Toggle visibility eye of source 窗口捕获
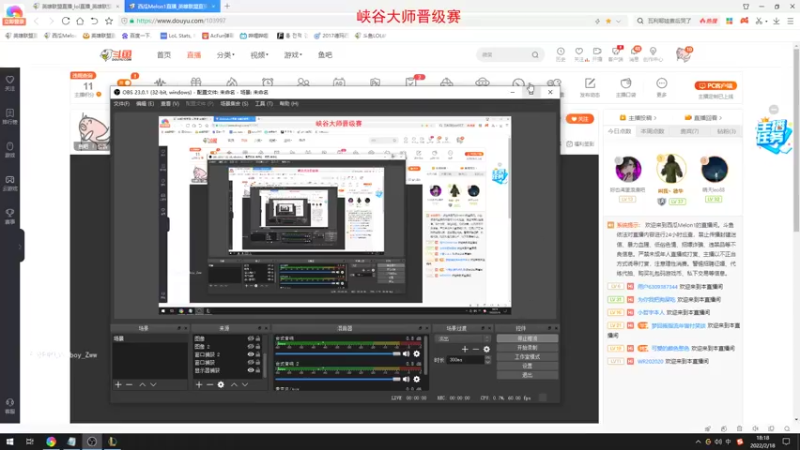Viewport: 800px width, 450px height. point(251,362)
